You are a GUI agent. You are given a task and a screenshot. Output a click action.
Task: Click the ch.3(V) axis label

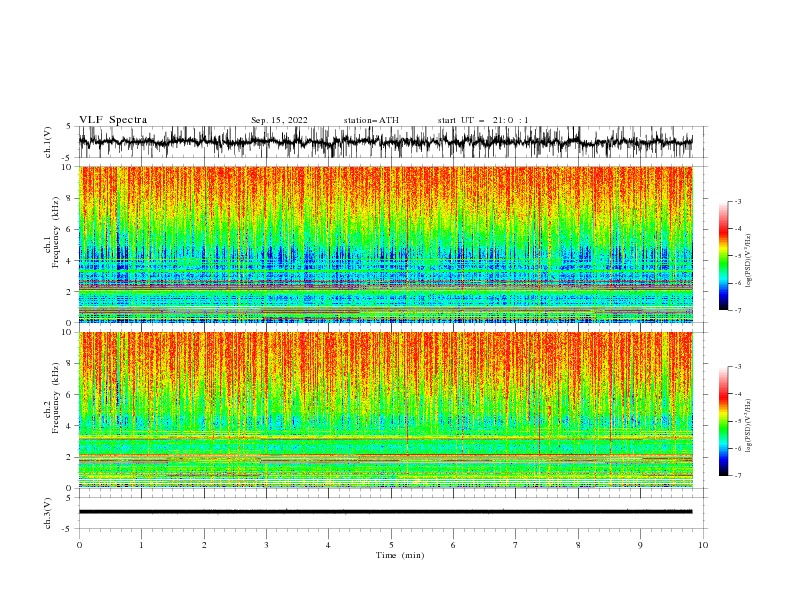coord(48,513)
